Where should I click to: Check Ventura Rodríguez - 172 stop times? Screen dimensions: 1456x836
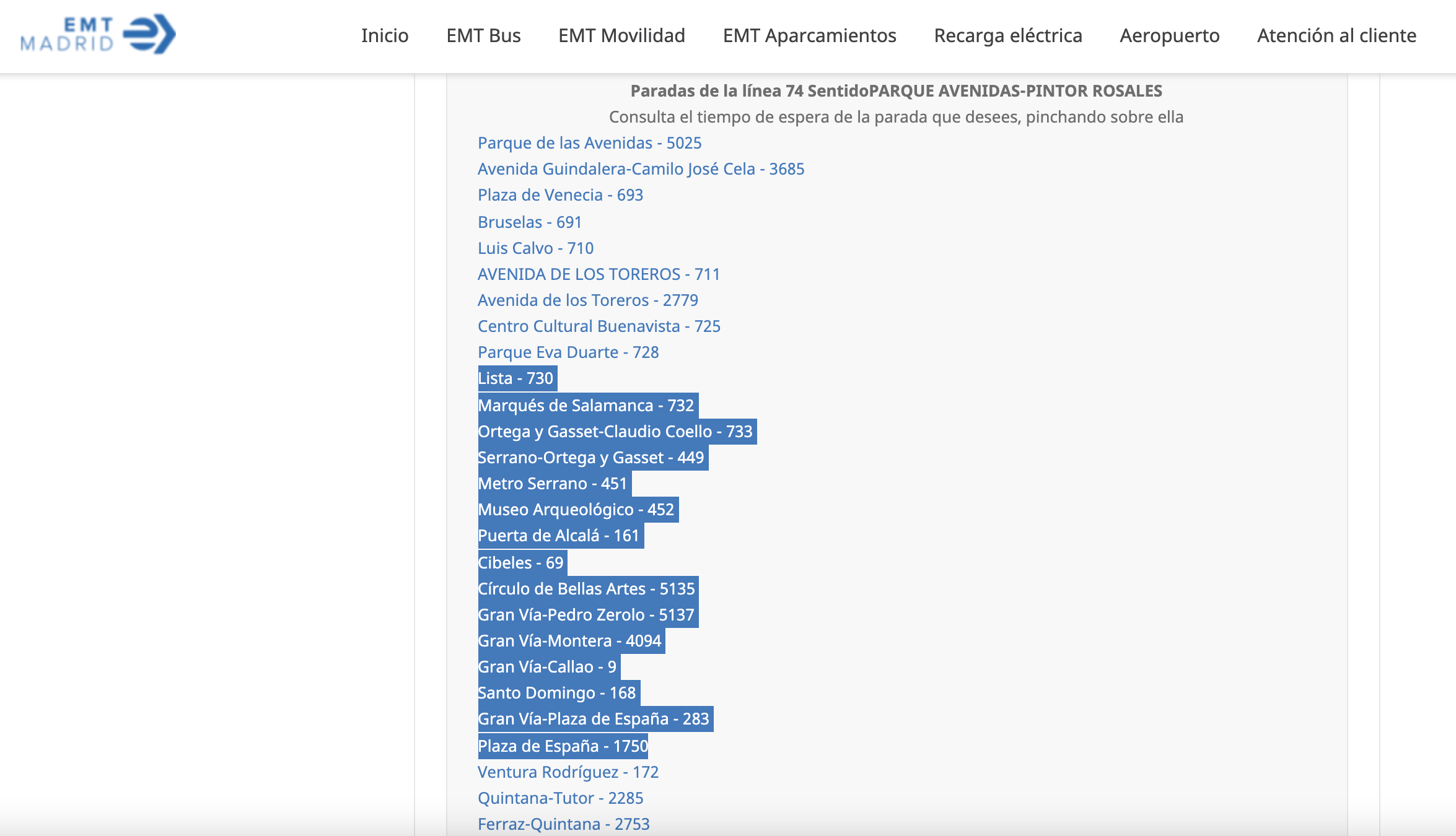[x=568, y=772]
